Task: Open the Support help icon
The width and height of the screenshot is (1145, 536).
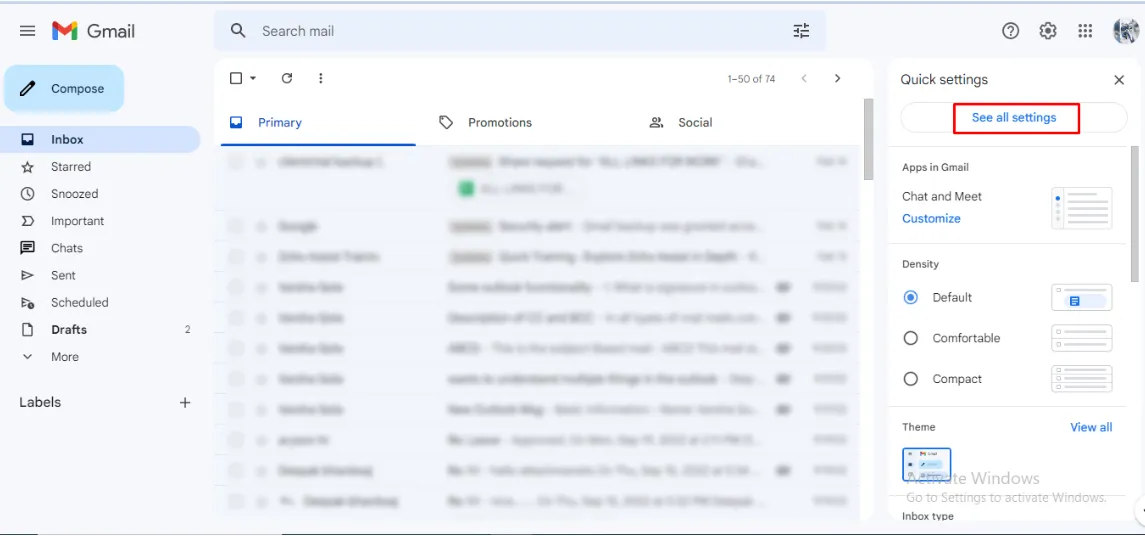Action: coord(1011,31)
